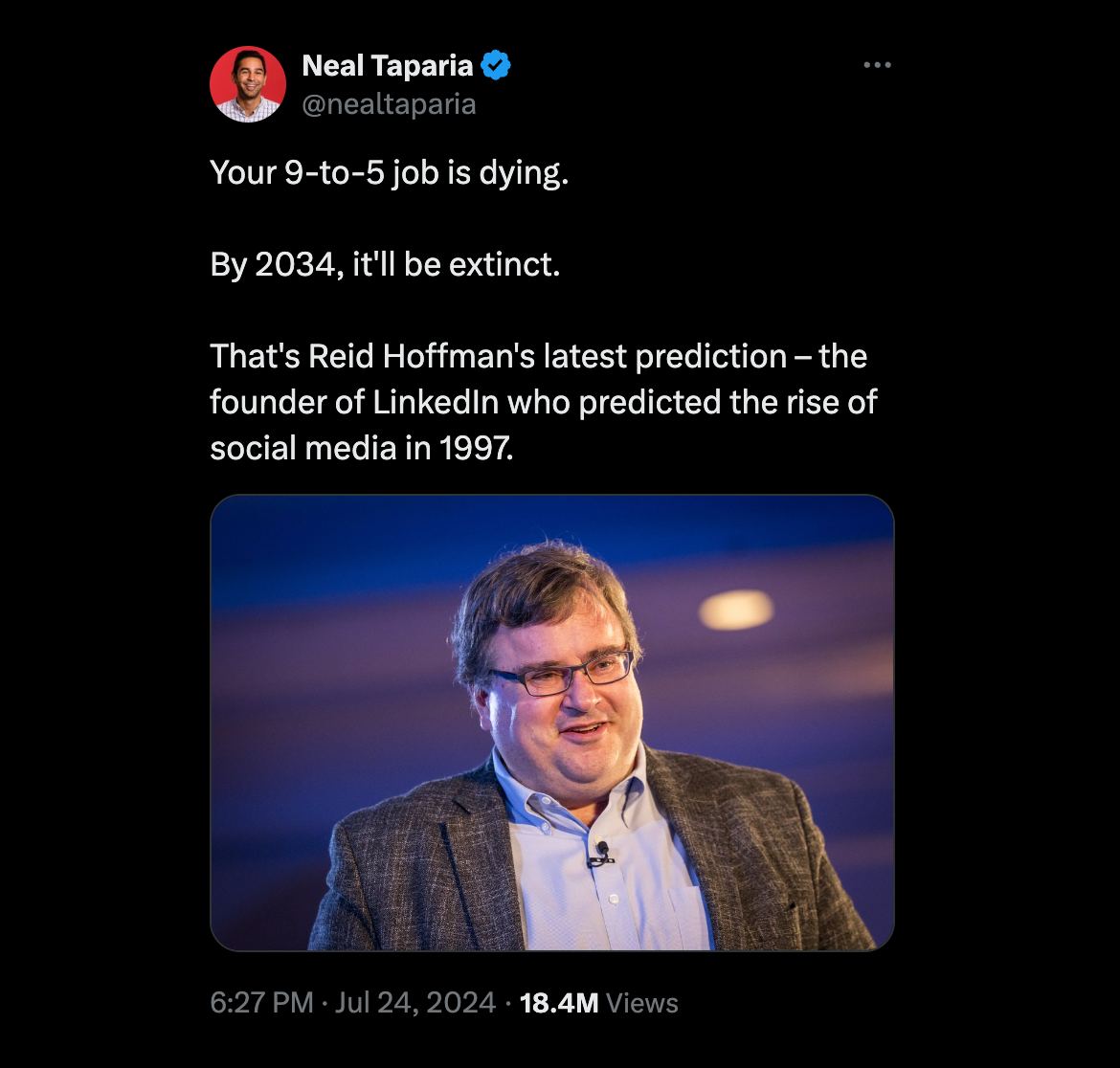Select the verified checkmark next to the name

495,65
